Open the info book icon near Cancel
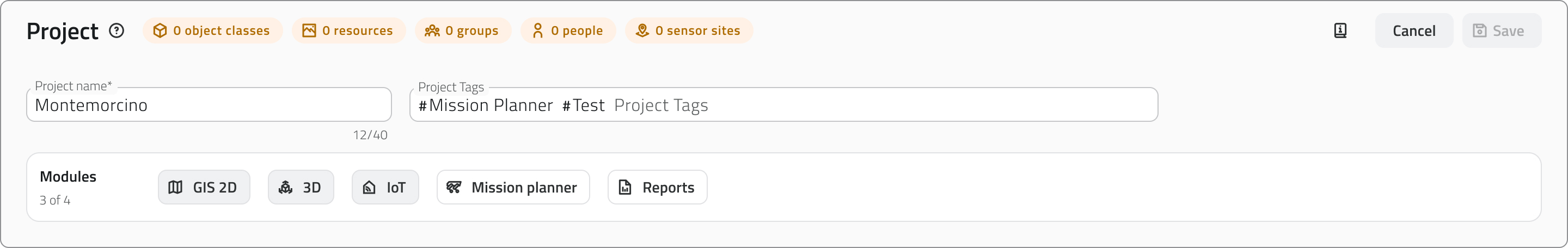Image resolution: width=1568 pixels, height=248 pixels. pos(1340,30)
